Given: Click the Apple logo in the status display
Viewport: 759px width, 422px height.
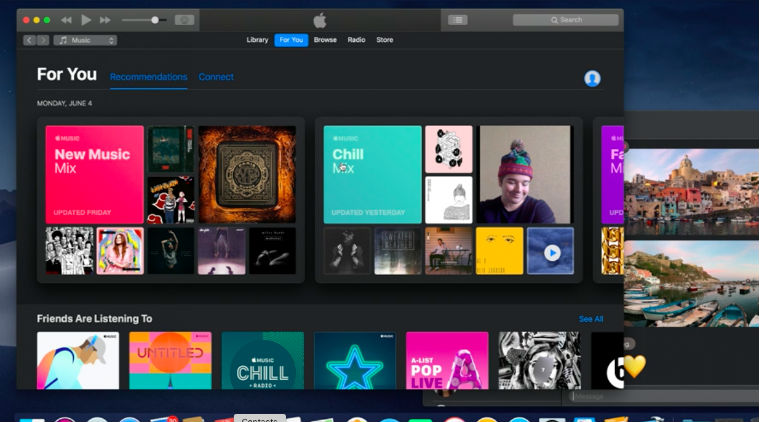Looking at the screenshot, I should tap(320, 20).
